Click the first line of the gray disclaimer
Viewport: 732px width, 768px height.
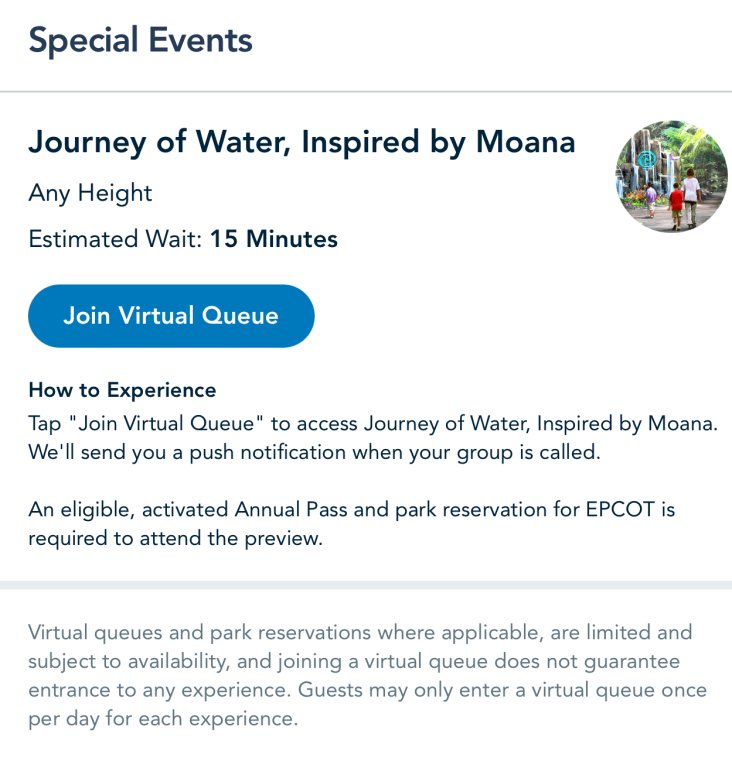coord(360,633)
